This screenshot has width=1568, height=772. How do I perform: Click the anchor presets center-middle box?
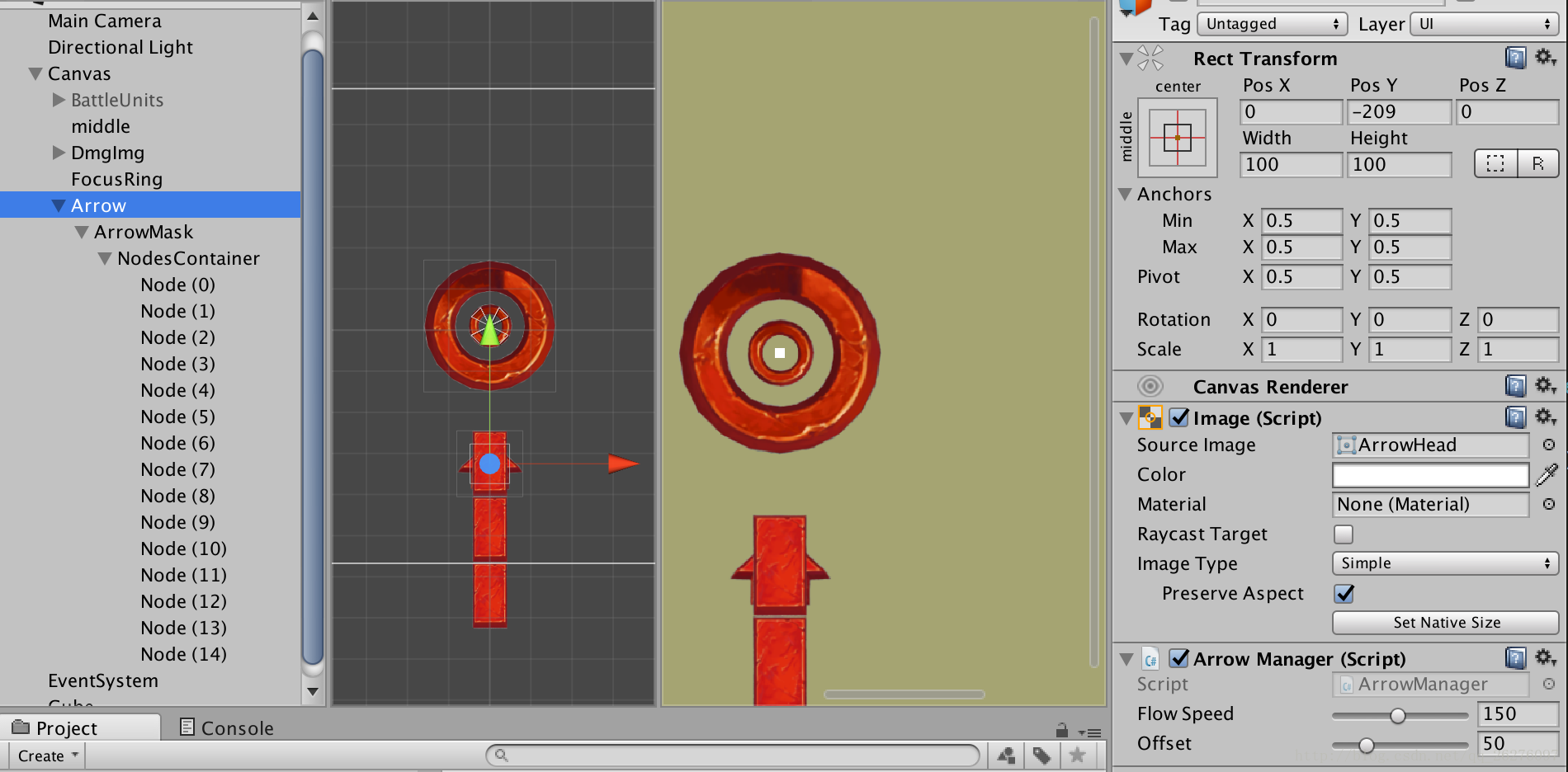coord(1178,138)
